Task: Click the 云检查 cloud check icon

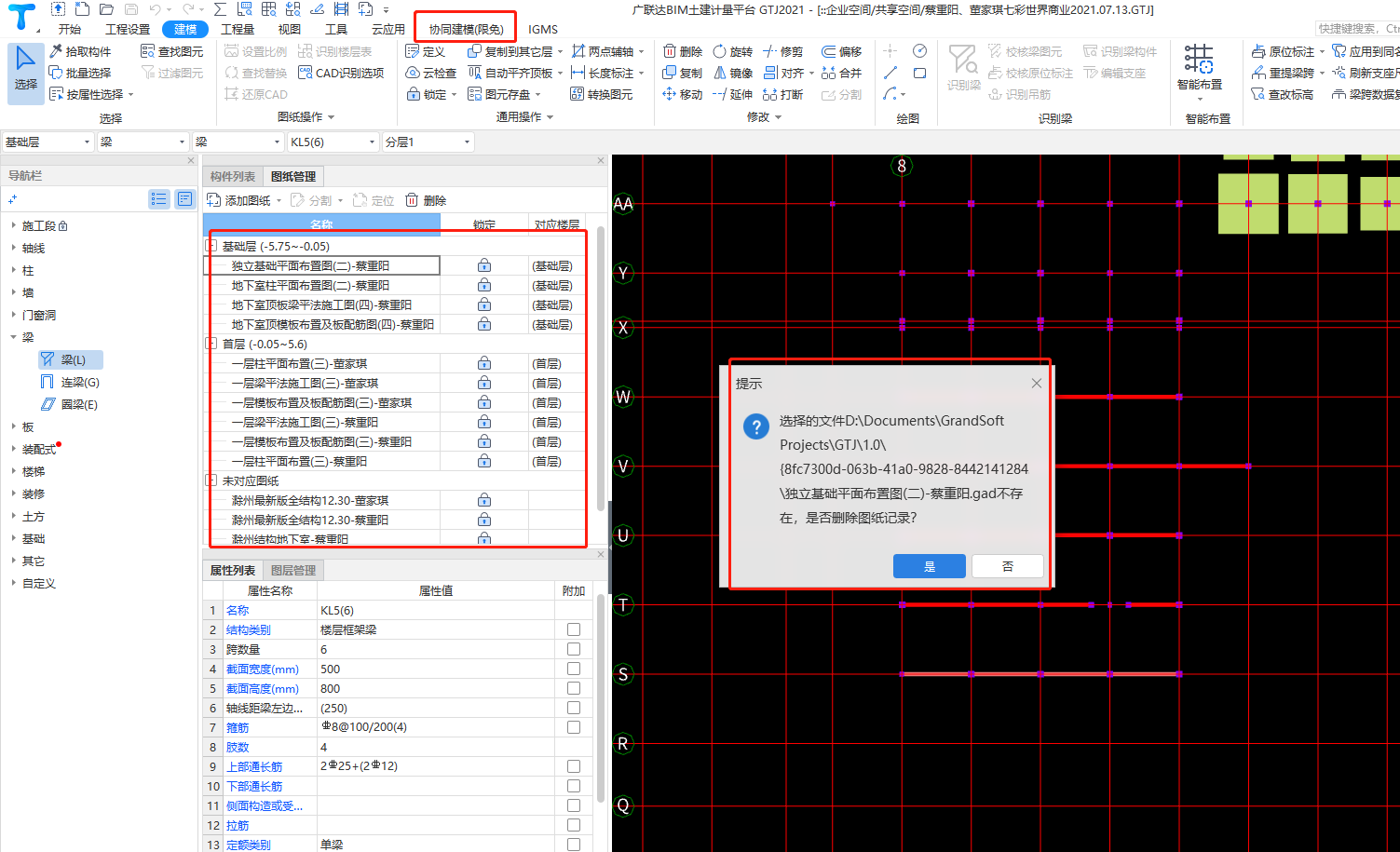Action: 431,73
